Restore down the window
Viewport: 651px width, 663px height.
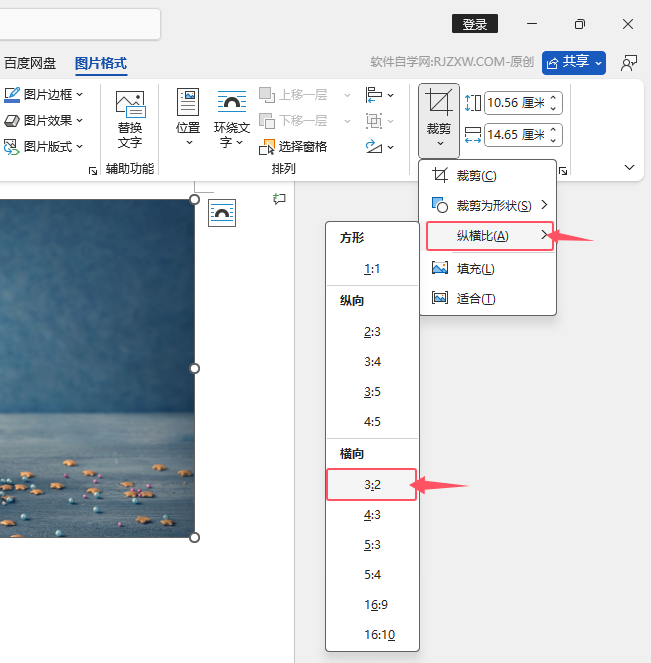tap(580, 24)
